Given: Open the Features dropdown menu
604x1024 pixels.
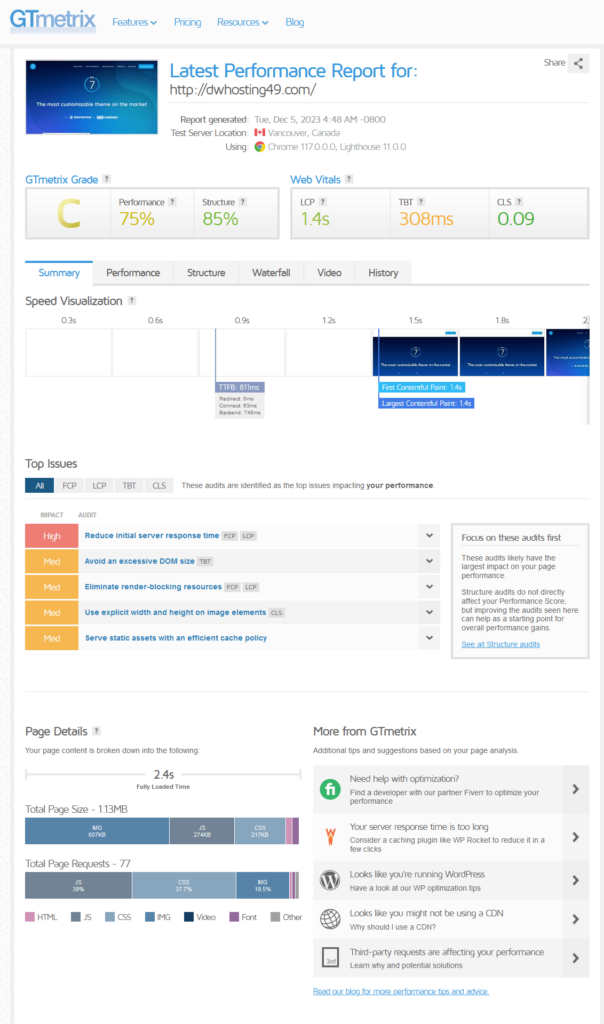Looking at the screenshot, I should [x=135, y=22].
